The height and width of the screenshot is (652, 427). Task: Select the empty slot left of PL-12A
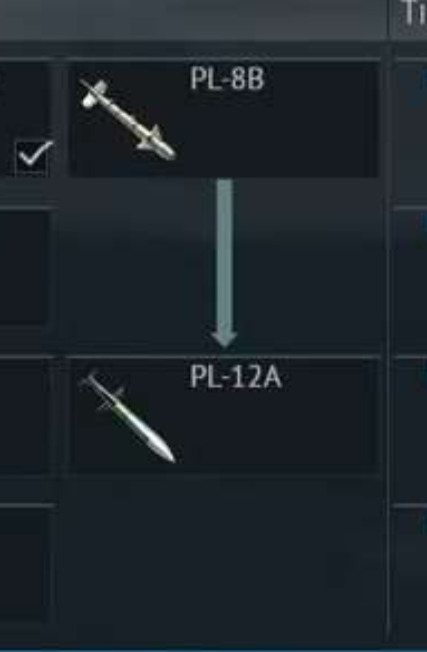(x=25, y=416)
